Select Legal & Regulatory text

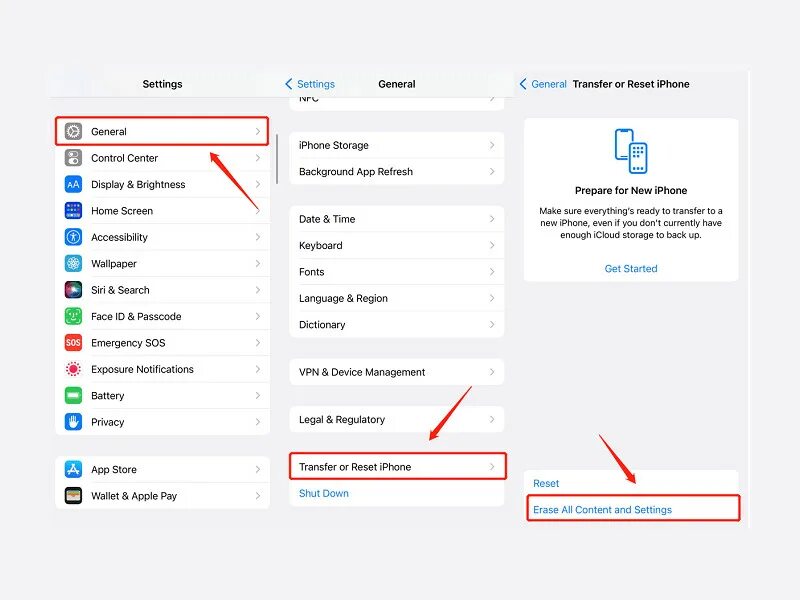click(342, 419)
